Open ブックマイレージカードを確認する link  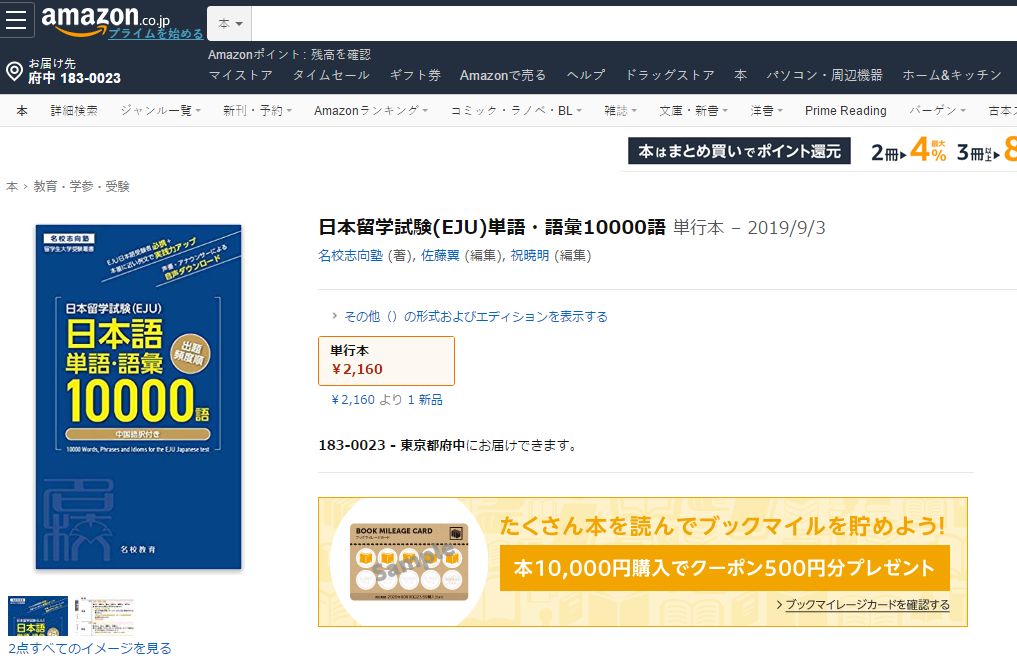click(x=867, y=605)
